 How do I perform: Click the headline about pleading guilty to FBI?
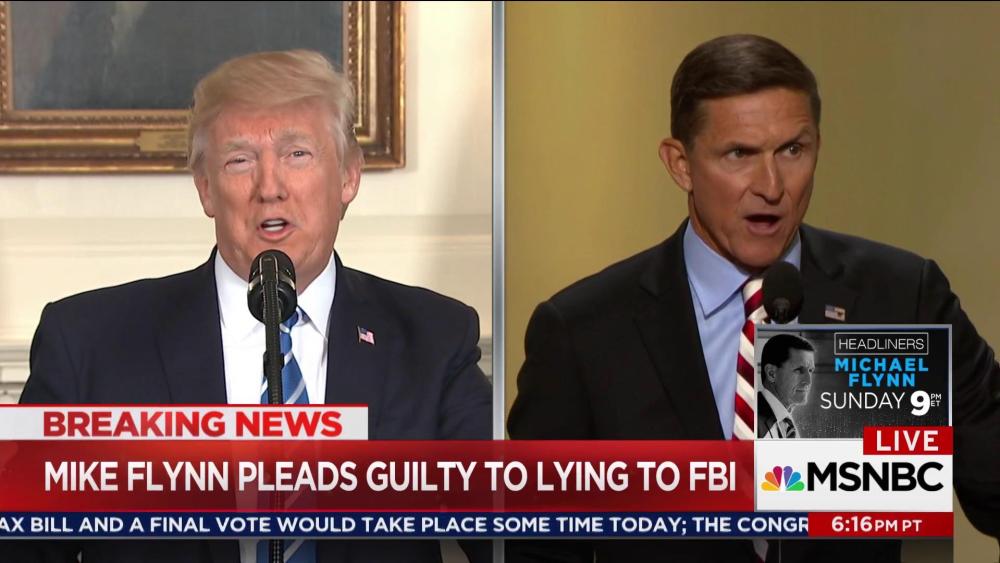[390, 476]
